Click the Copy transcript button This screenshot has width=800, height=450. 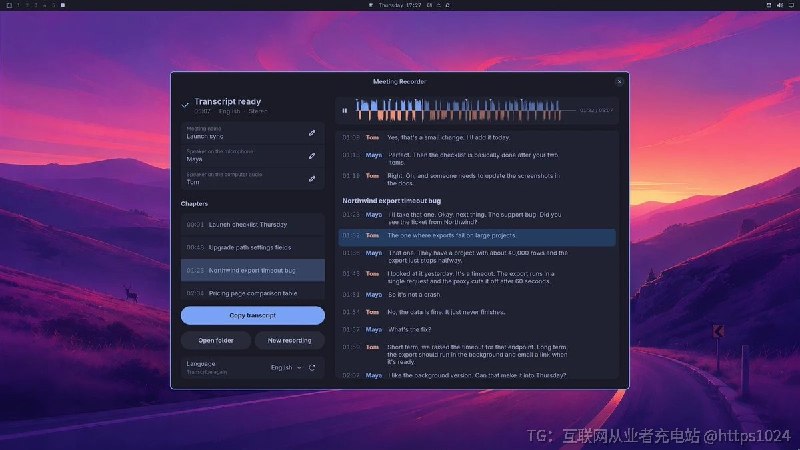point(253,315)
